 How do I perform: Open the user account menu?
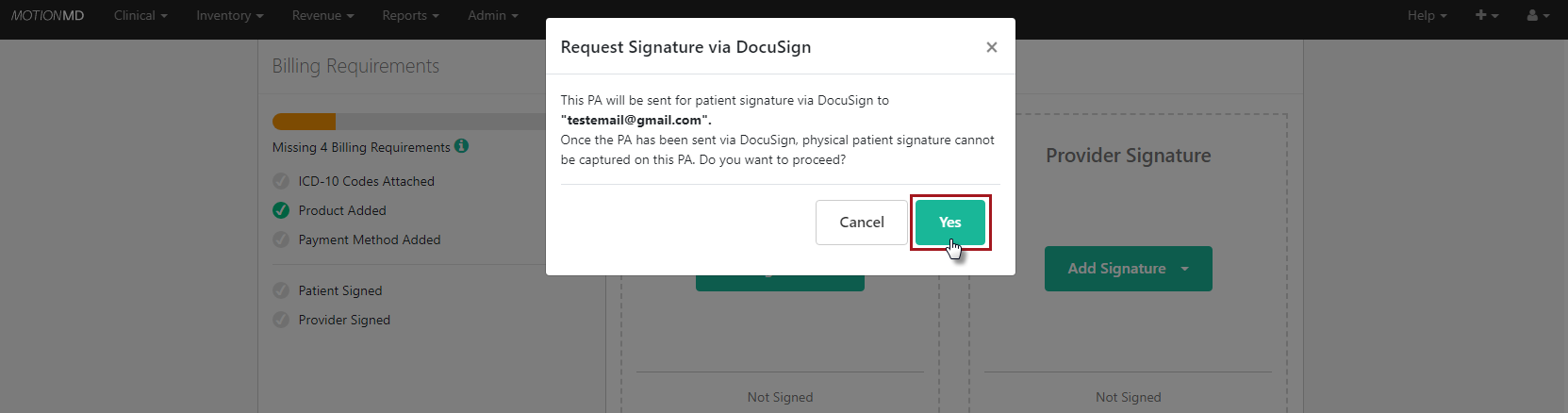pyautogui.click(x=1537, y=15)
